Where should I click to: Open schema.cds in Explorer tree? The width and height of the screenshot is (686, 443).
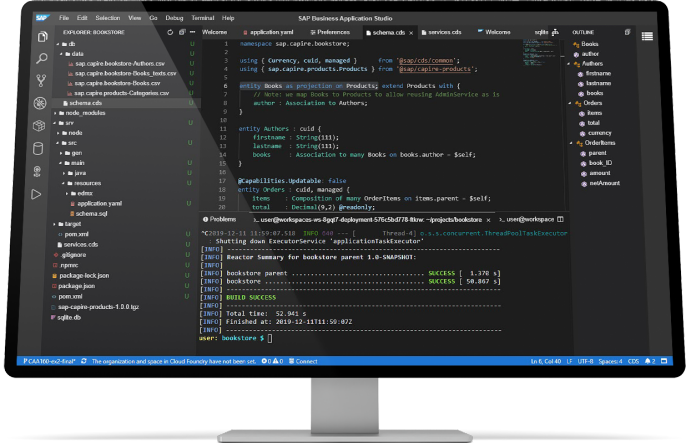pyautogui.click(x=83, y=103)
